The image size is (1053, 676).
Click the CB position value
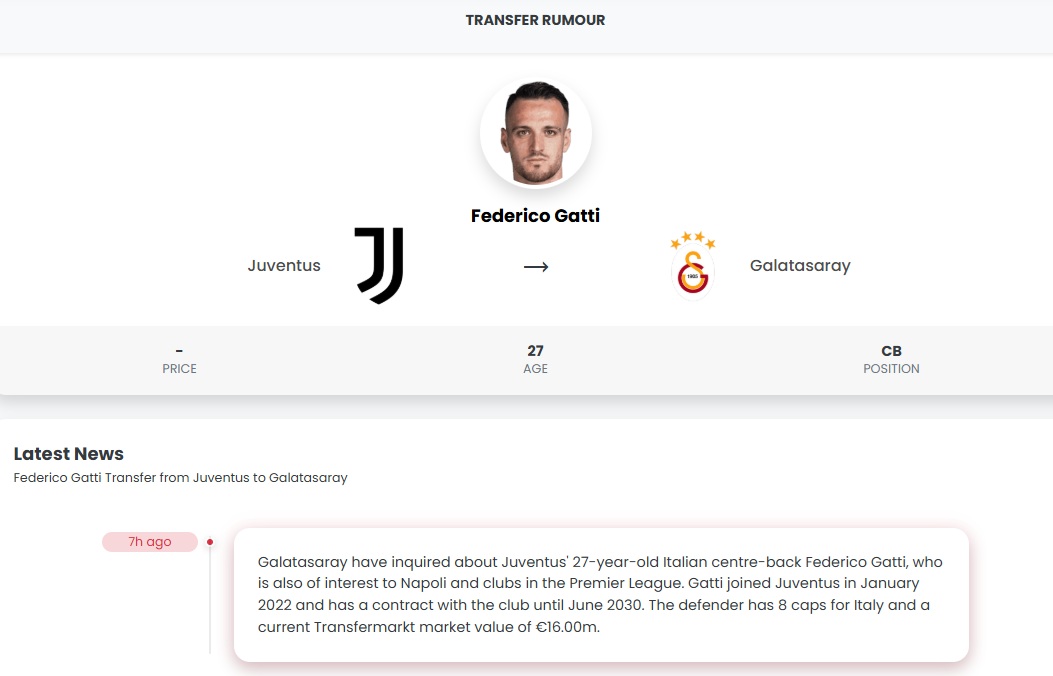click(891, 351)
